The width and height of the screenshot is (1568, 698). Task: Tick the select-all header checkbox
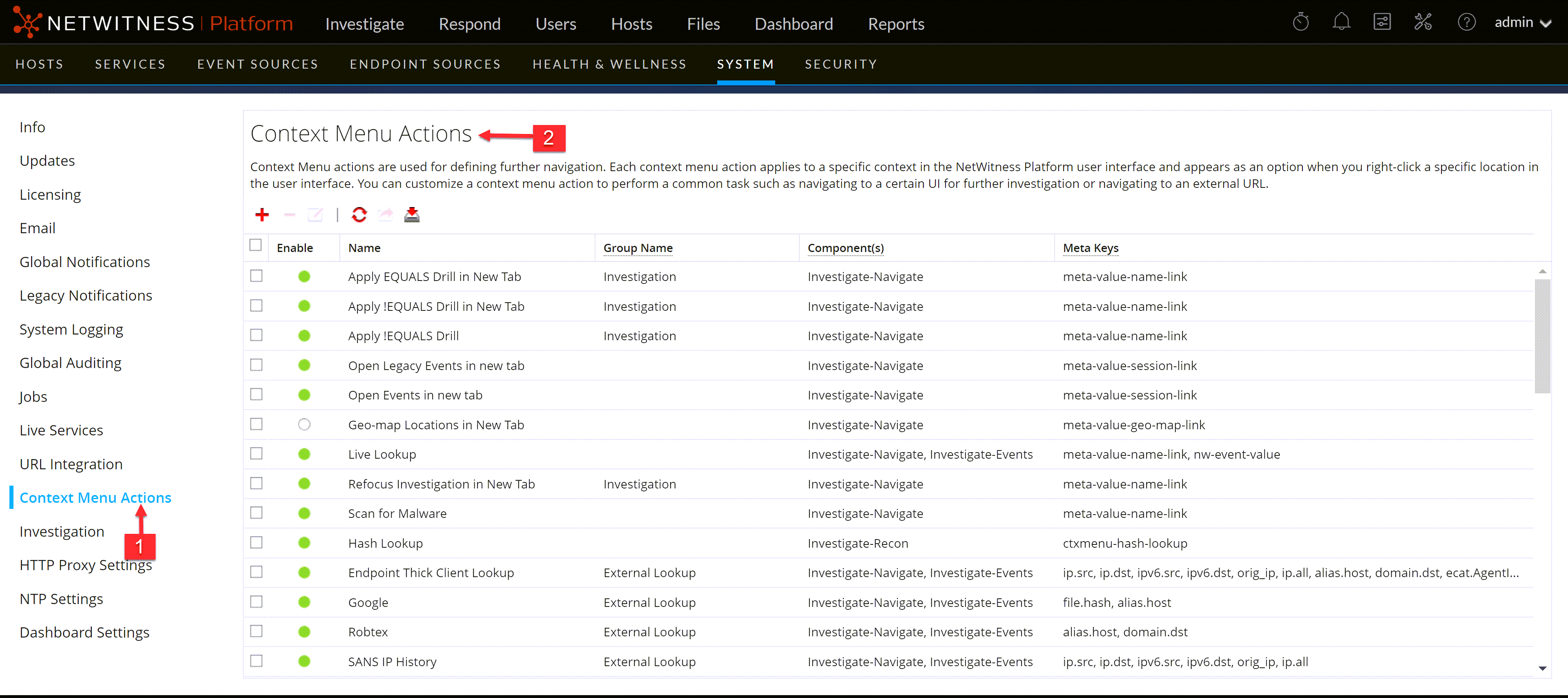pyautogui.click(x=256, y=245)
